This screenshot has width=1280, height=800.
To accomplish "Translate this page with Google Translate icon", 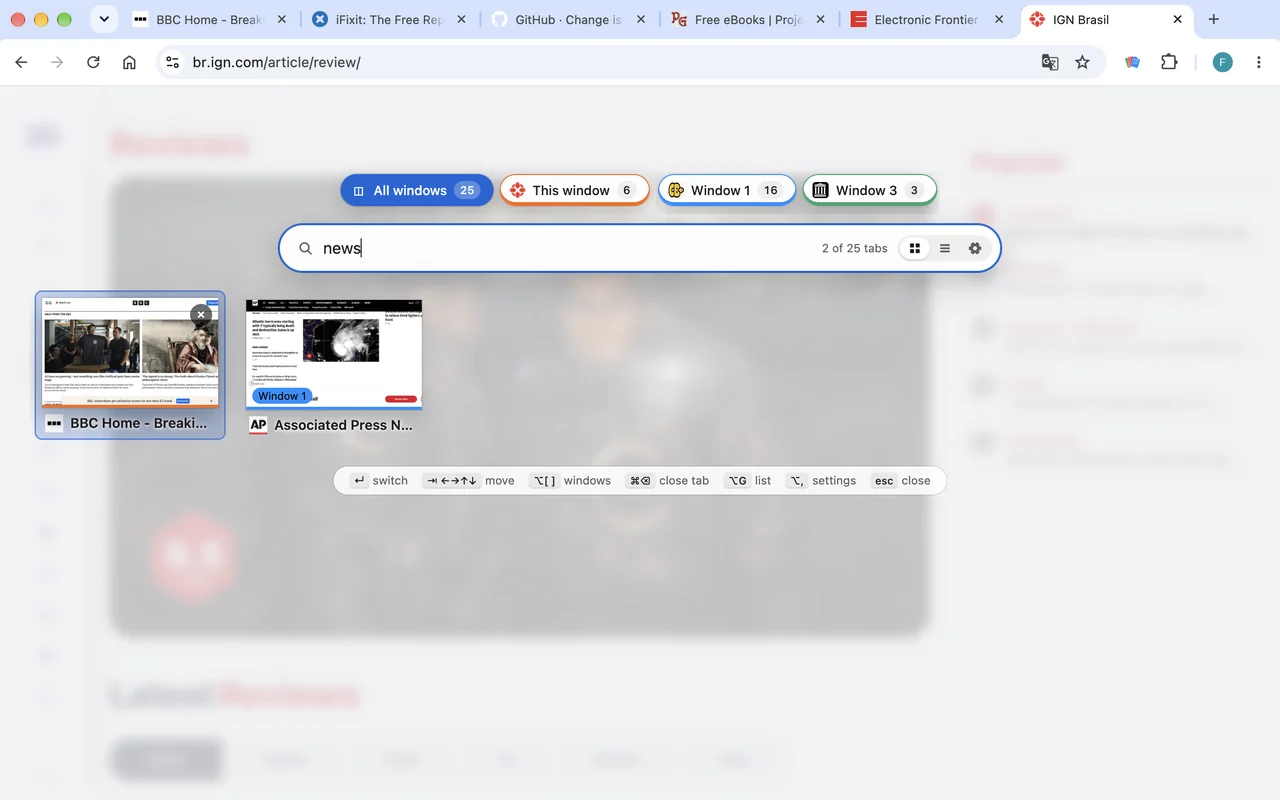I will (x=1050, y=62).
